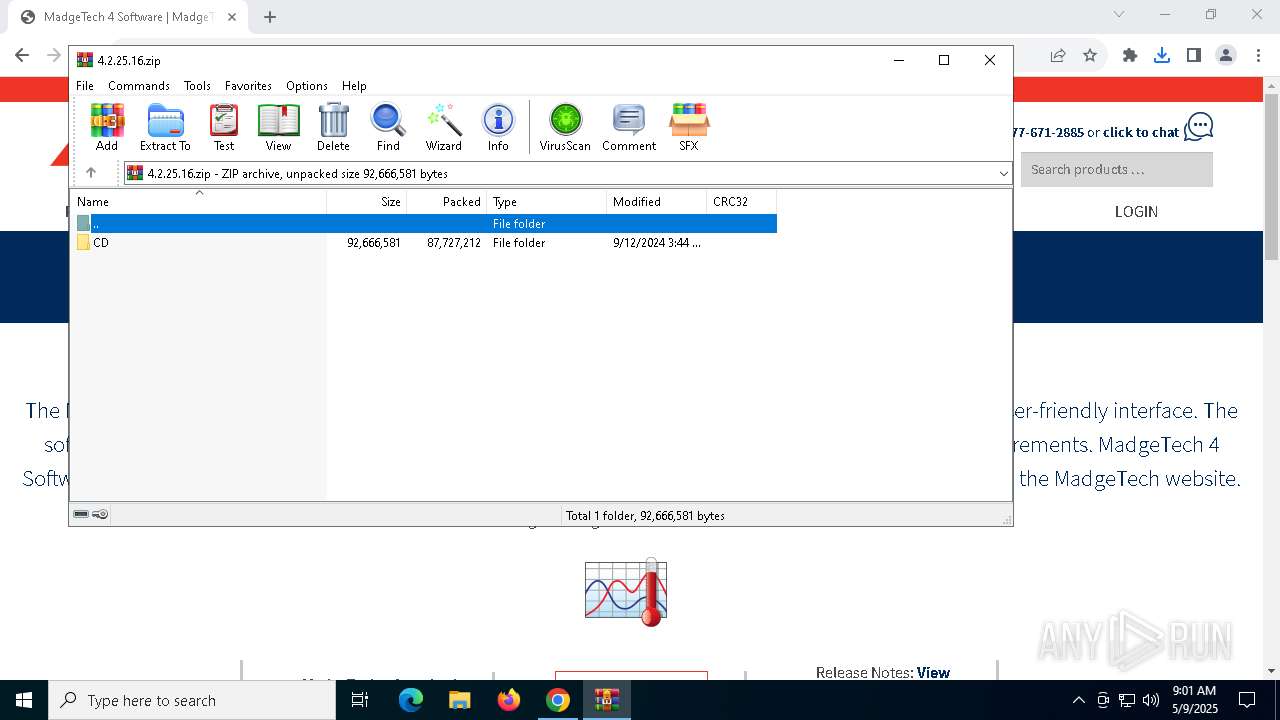Click the key icon in status bar
Viewport: 1280px width, 720px height.
(100, 515)
